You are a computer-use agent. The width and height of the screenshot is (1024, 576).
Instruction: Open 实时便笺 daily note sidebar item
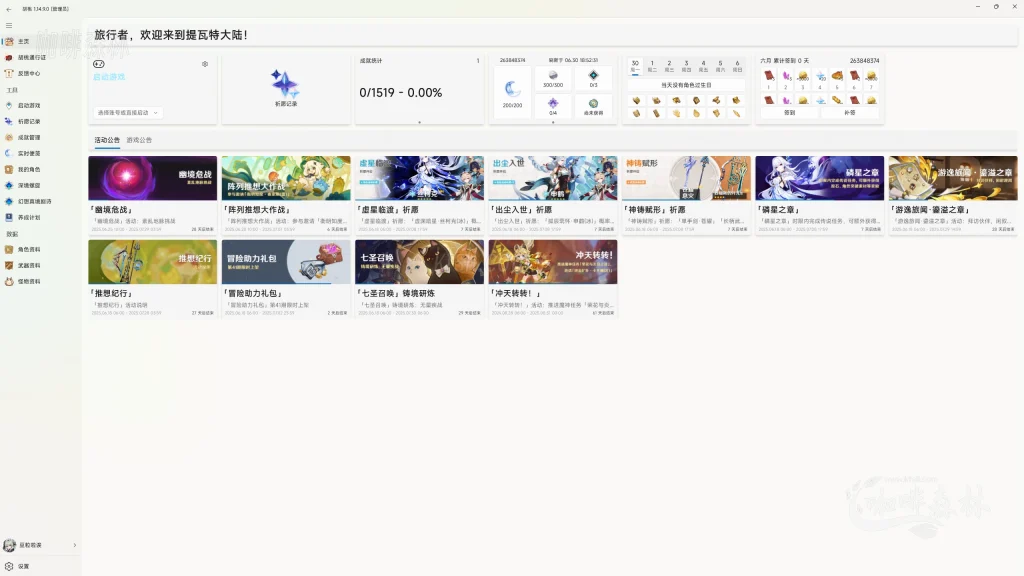[28, 153]
